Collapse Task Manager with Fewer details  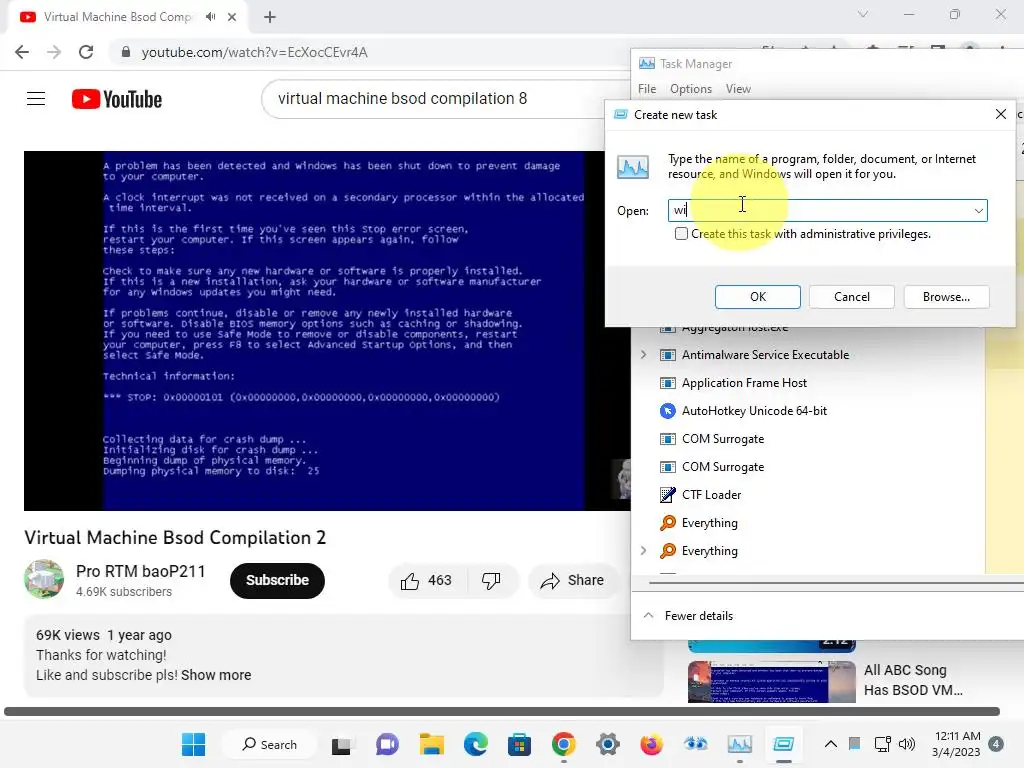[688, 616]
